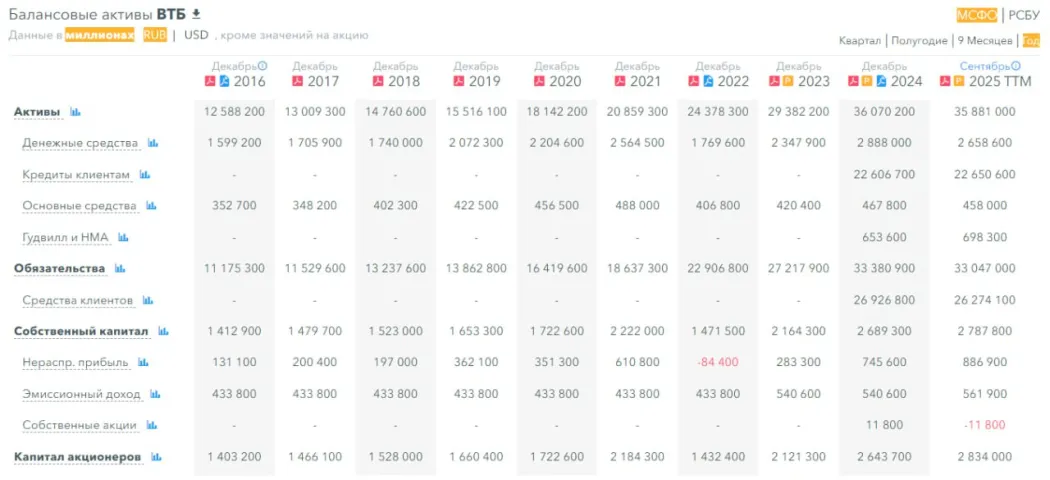Select RUB currency option
The height and width of the screenshot is (480, 1050).
tap(154, 35)
